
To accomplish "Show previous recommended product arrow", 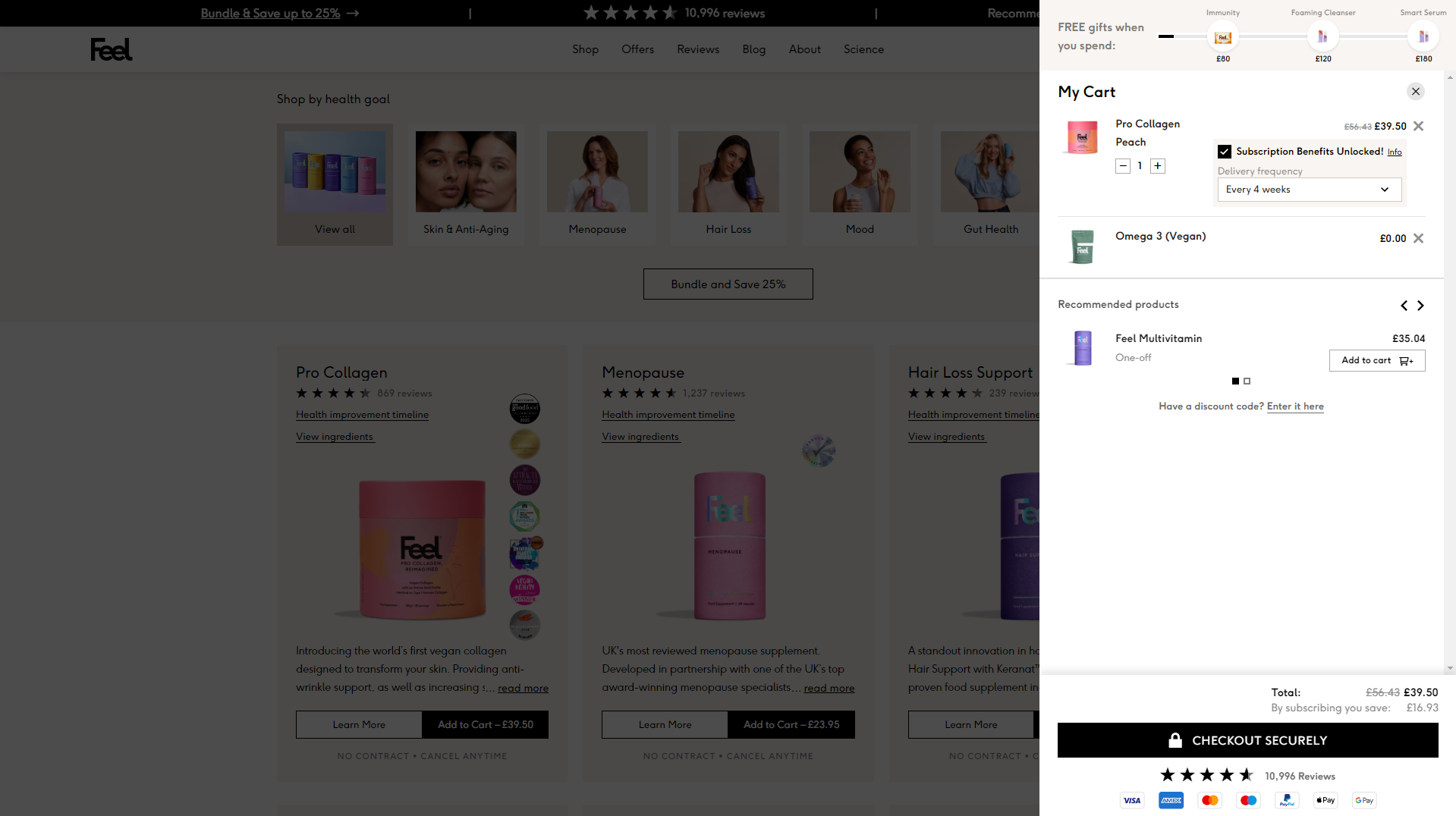I will pos(1404,306).
